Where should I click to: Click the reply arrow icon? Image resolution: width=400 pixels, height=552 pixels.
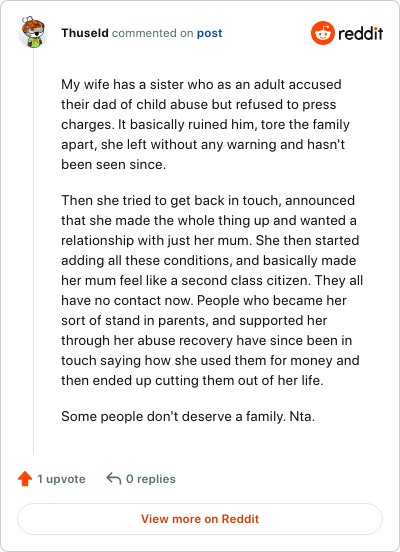click(x=114, y=478)
